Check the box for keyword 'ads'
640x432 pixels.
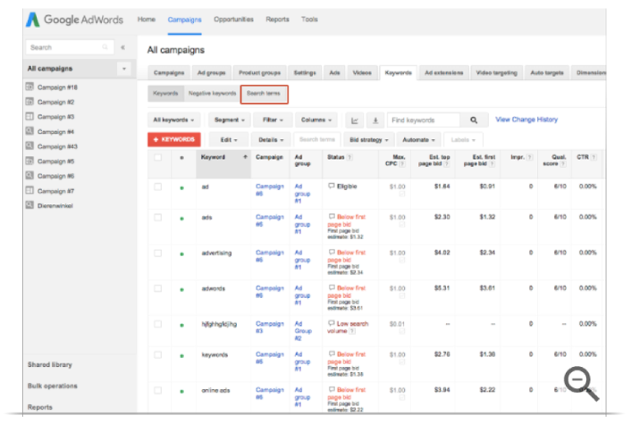coord(158,218)
